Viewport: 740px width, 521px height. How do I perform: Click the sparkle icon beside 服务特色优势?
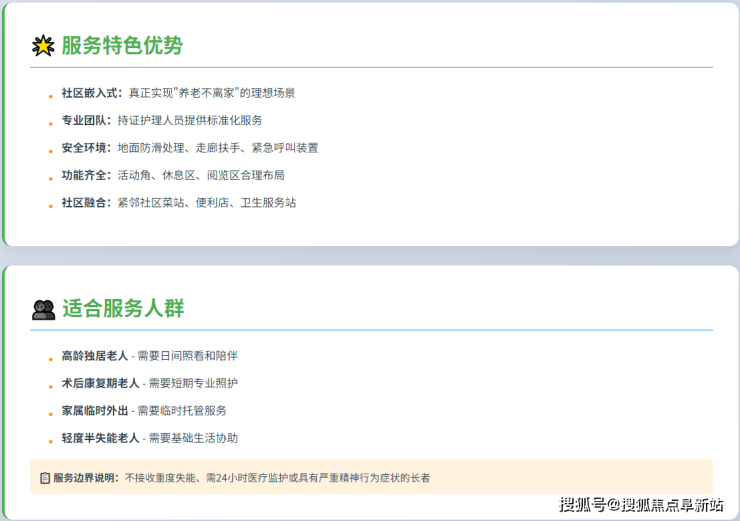[x=43, y=46]
